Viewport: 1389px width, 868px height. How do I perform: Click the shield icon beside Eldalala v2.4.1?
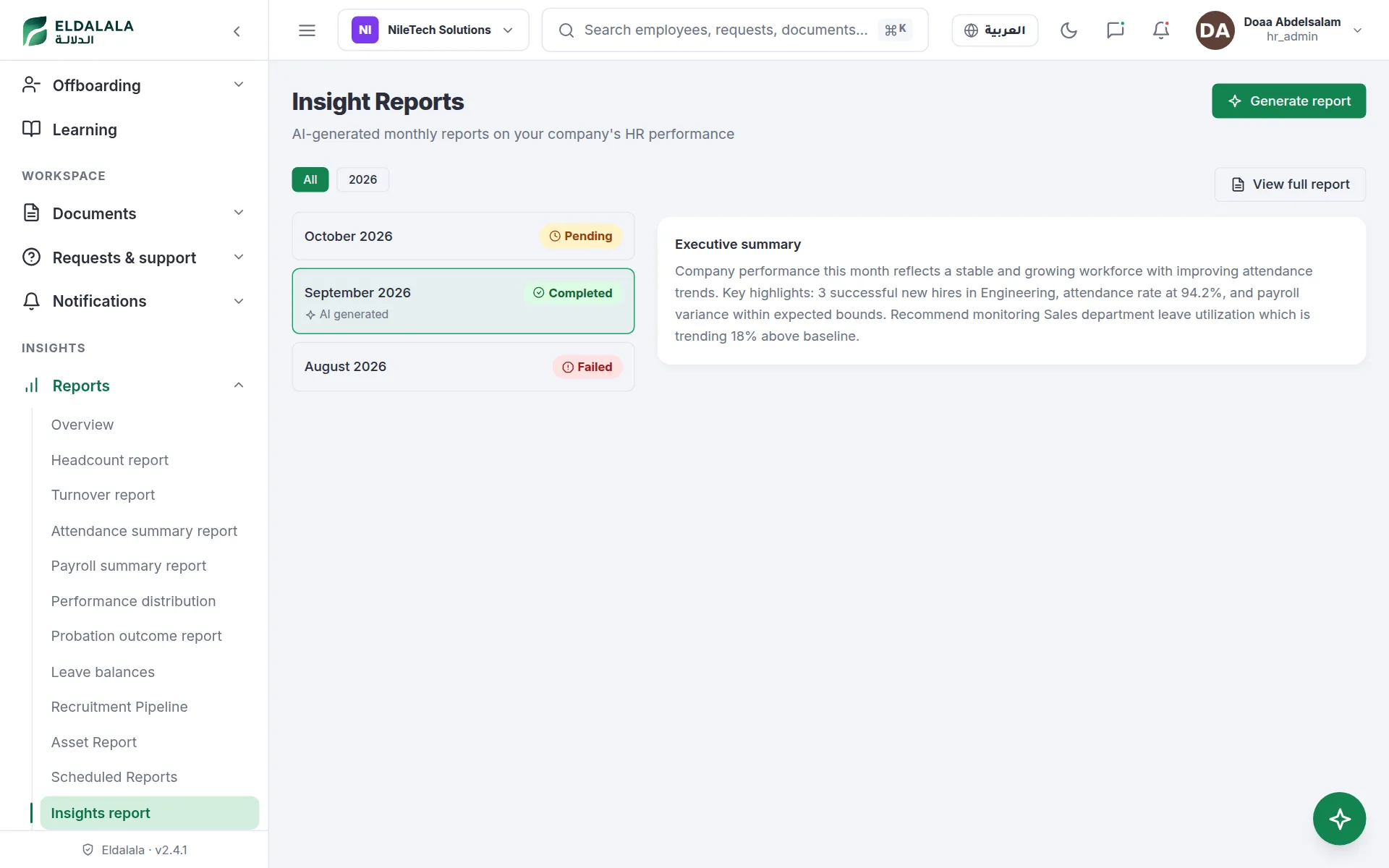[88, 850]
